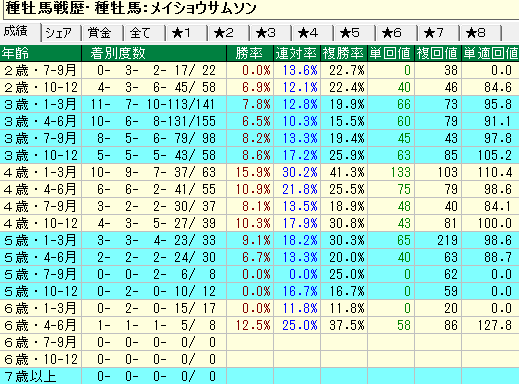This screenshot has width=519, height=384.
Task: Click the 41.3% 複勝率 cell
Action: click(x=344, y=172)
